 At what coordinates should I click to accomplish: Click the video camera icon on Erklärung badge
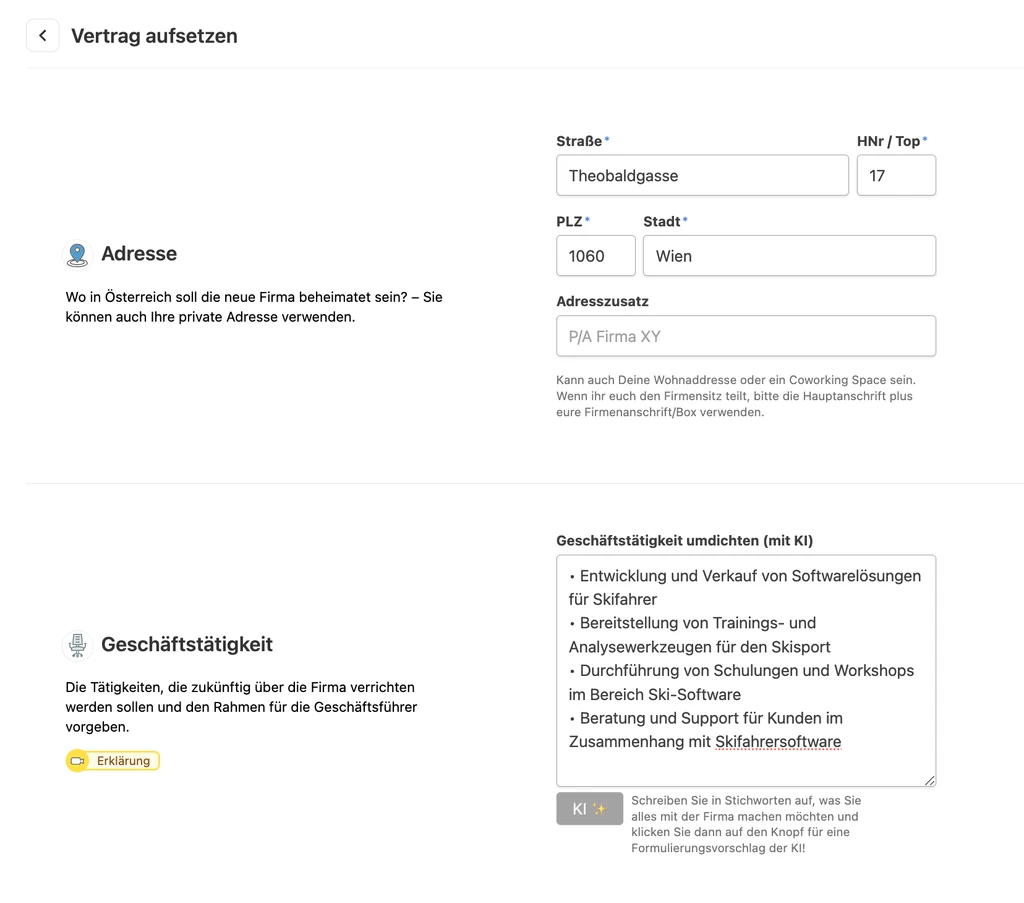tap(78, 760)
